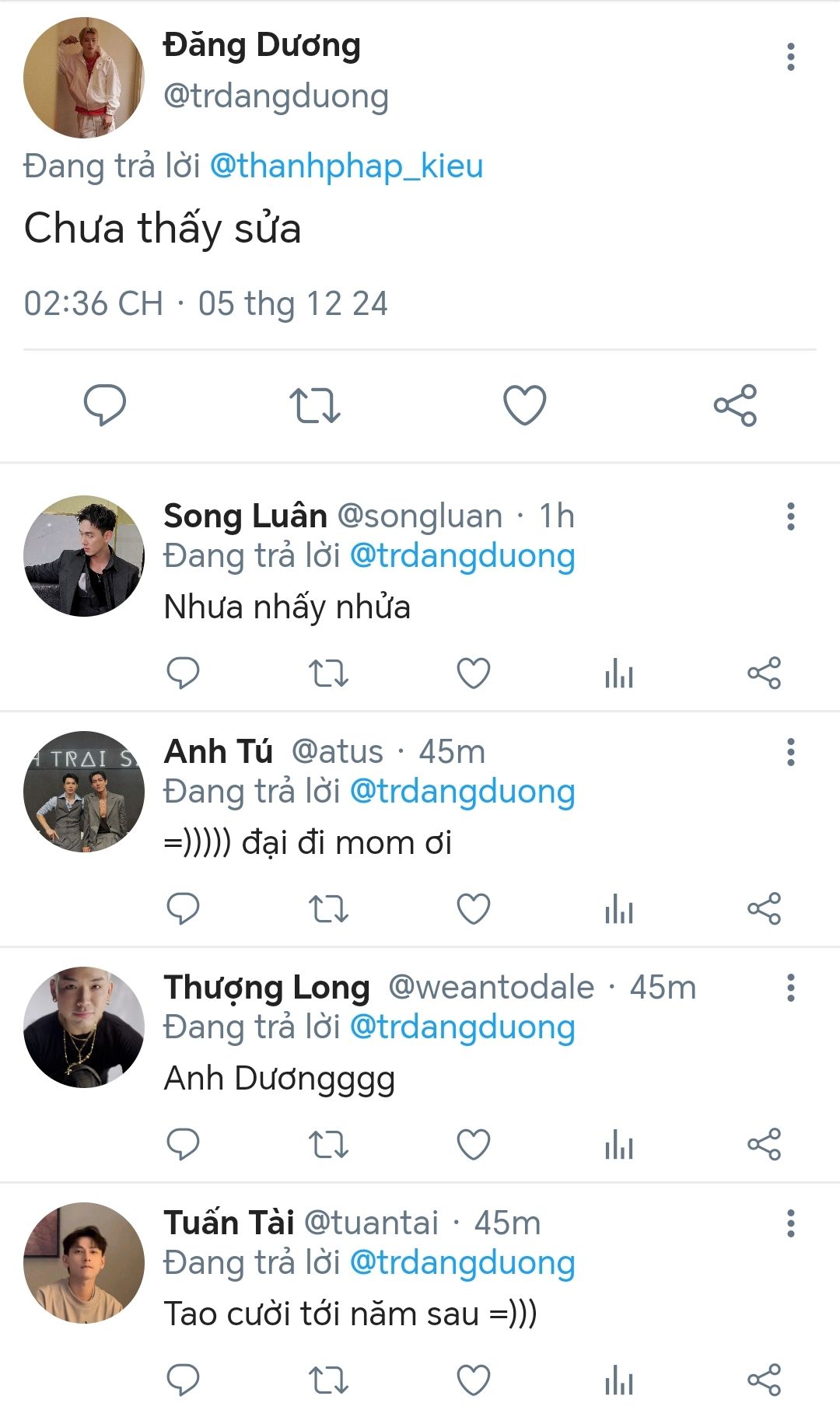Open more options for Đăng Dương's tweet
840x1417 pixels.
click(x=790, y=57)
